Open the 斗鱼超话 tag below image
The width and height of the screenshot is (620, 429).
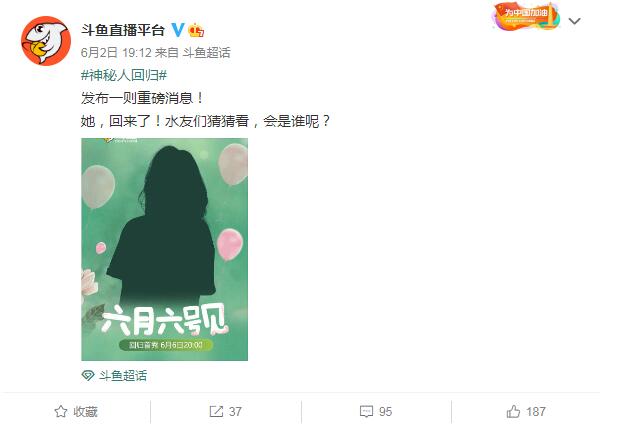pos(123,375)
